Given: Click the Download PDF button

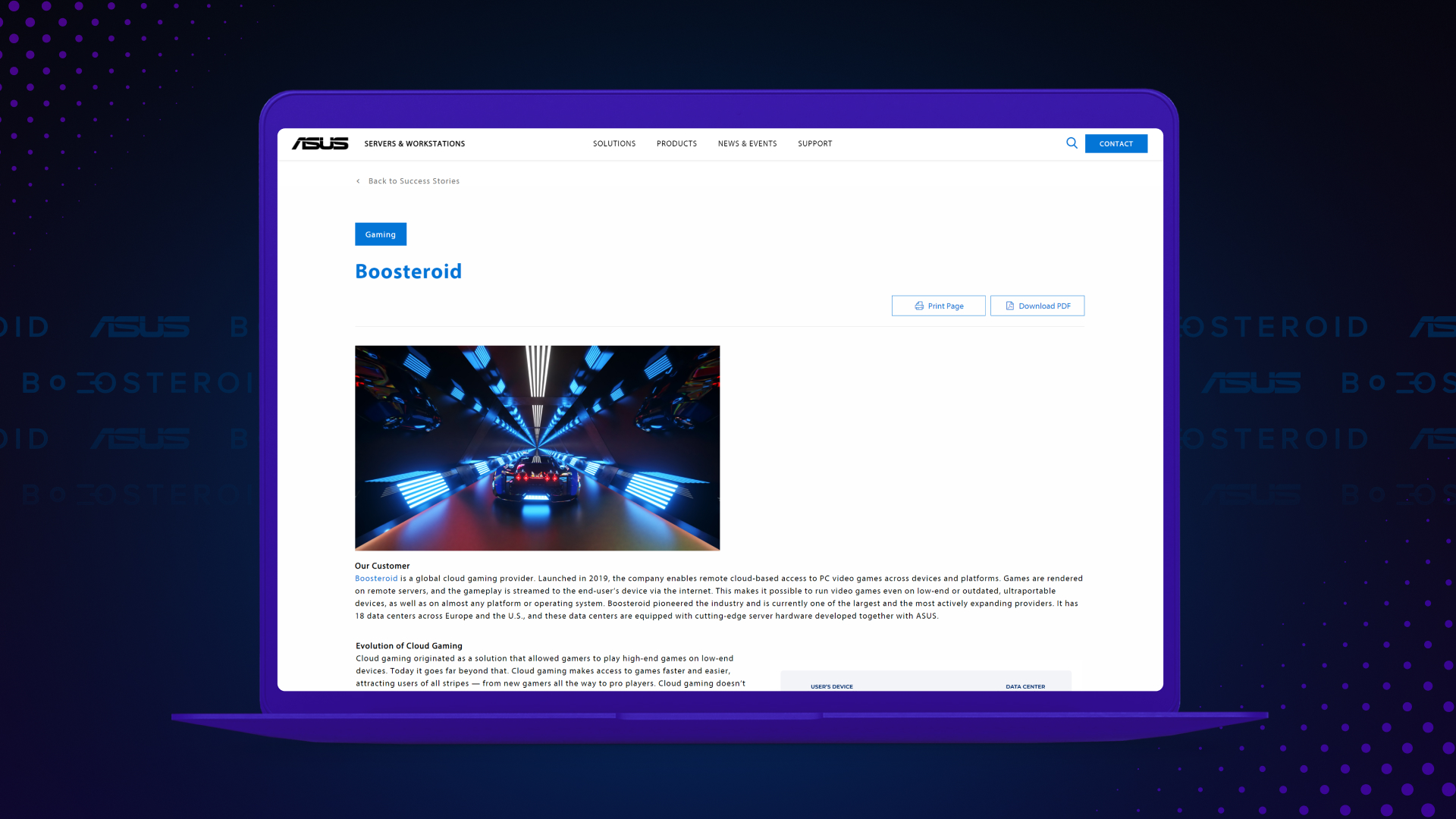Looking at the screenshot, I should [x=1037, y=306].
